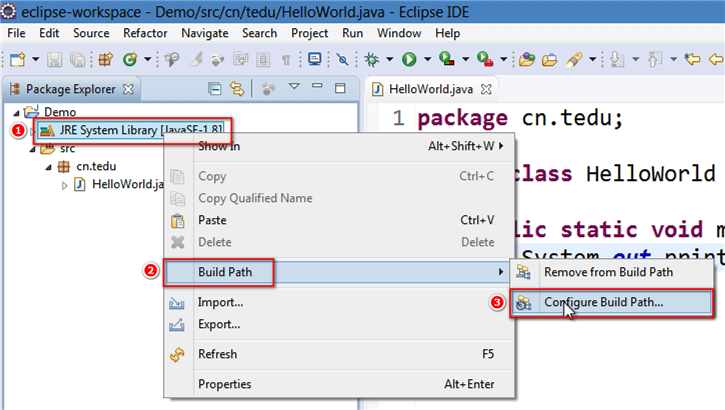The height and width of the screenshot is (410, 725).
Task: Select the HelloWorld.java editor tab
Action: click(x=431, y=89)
